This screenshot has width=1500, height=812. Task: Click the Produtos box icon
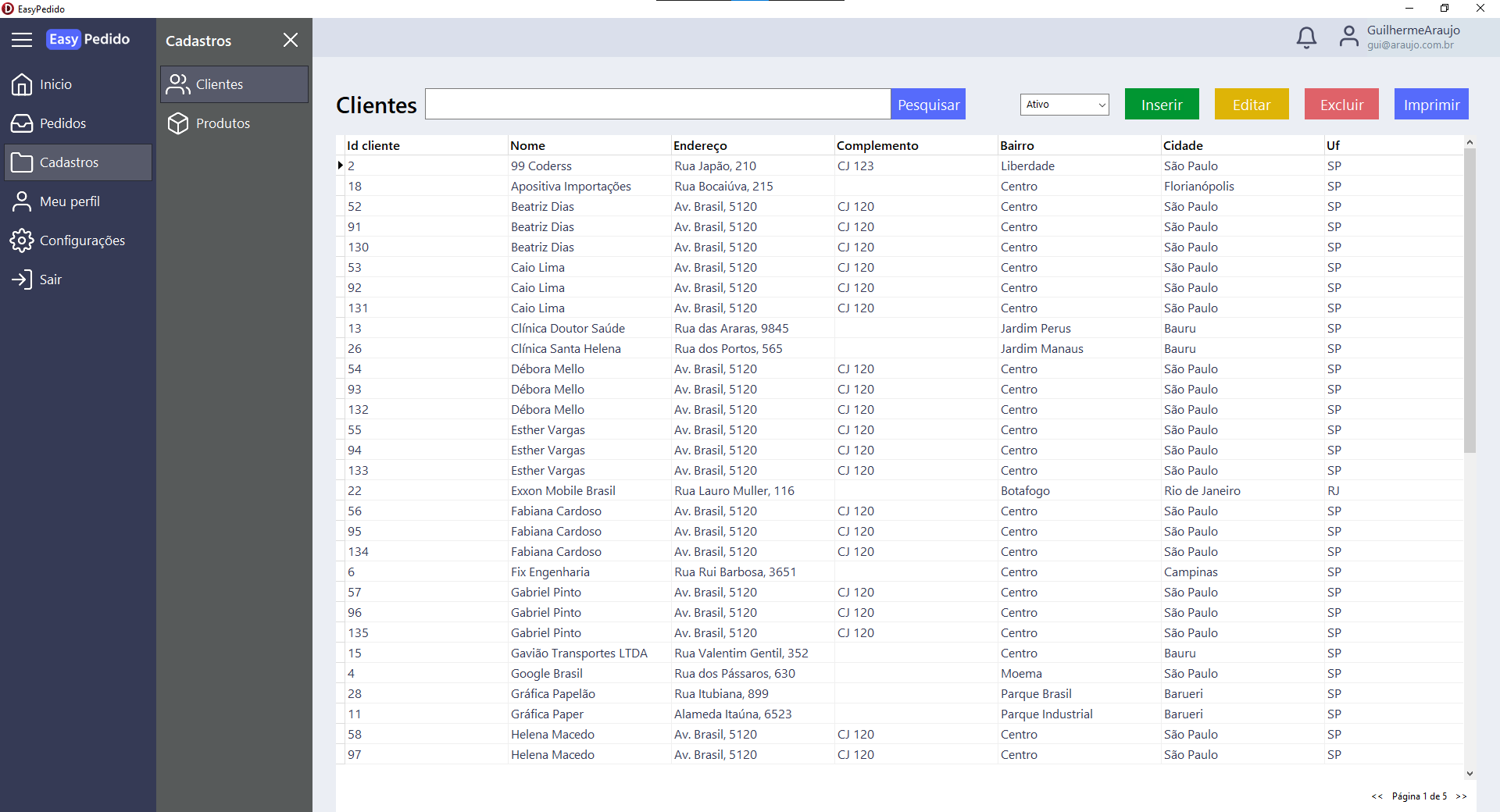tap(178, 123)
